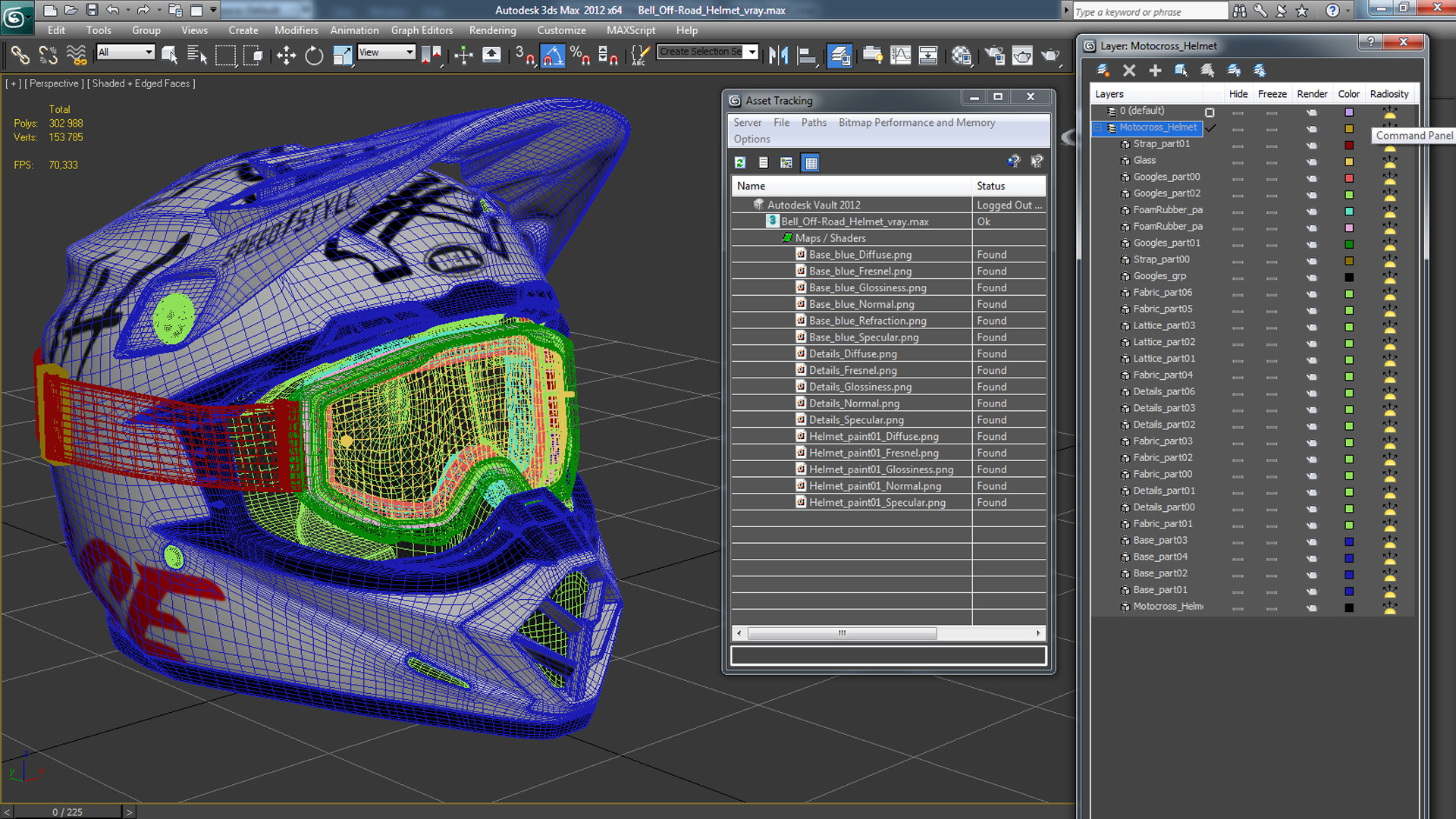Open the 3ds Max application menu button
The height and width of the screenshot is (819, 1456).
click(x=17, y=17)
